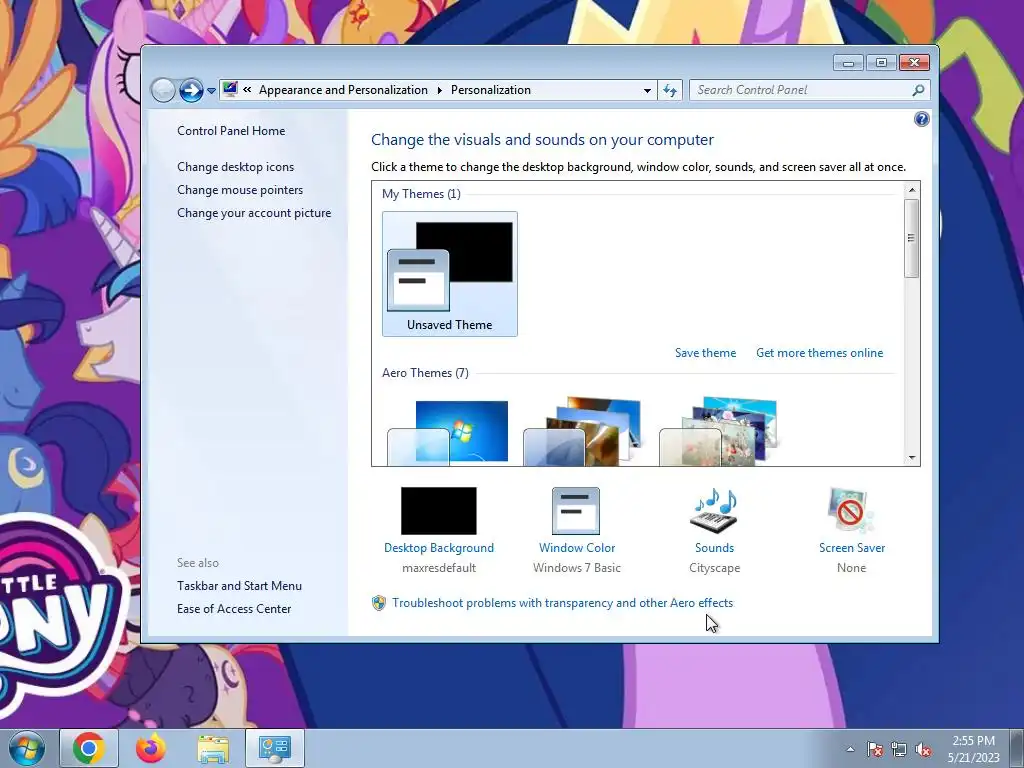Image resolution: width=1024 pixels, height=768 pixels.
Task: Open the help question mark icon
Action: click(x=921, y=119)
